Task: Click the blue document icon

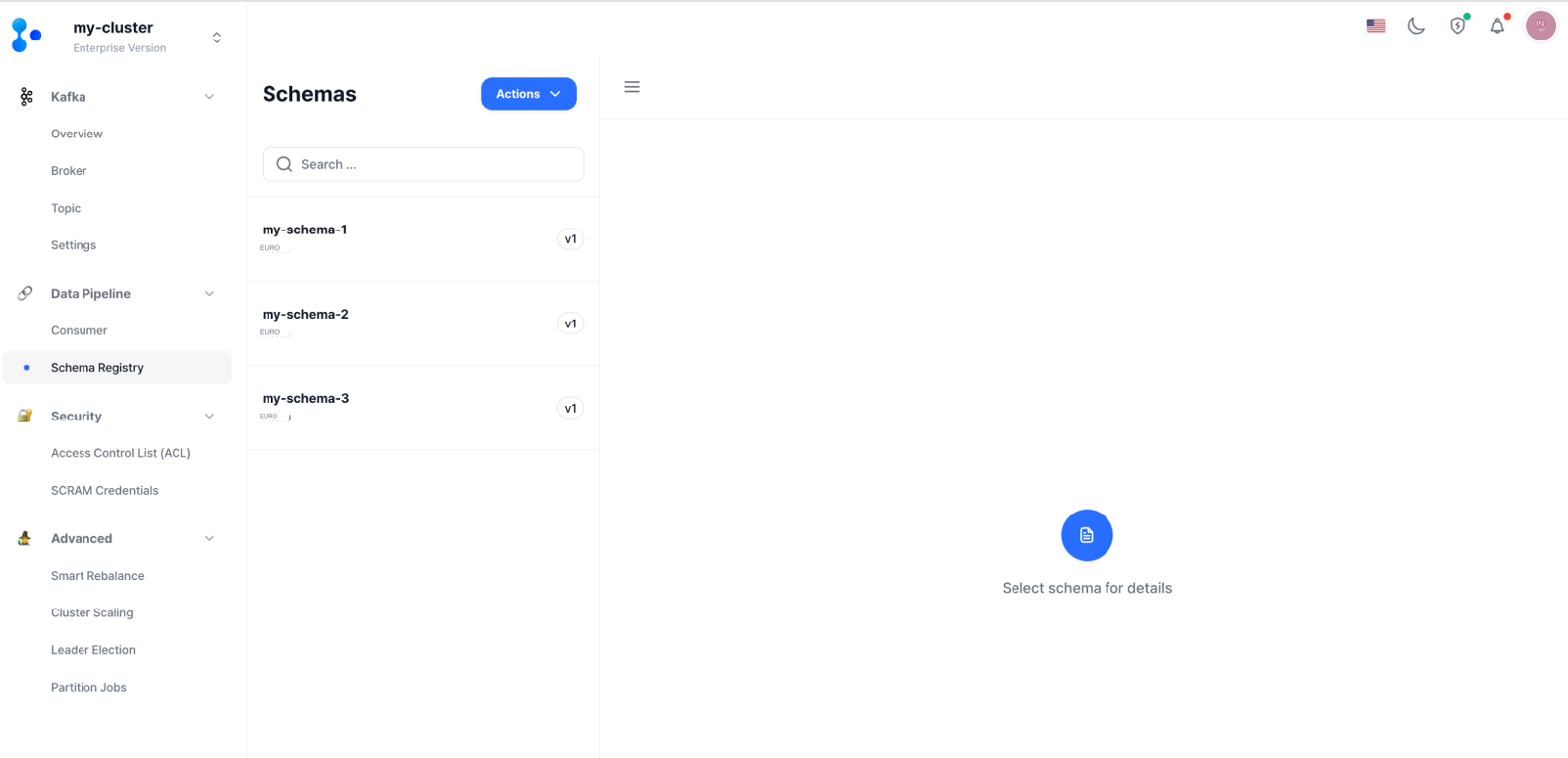Action: 1087,535
